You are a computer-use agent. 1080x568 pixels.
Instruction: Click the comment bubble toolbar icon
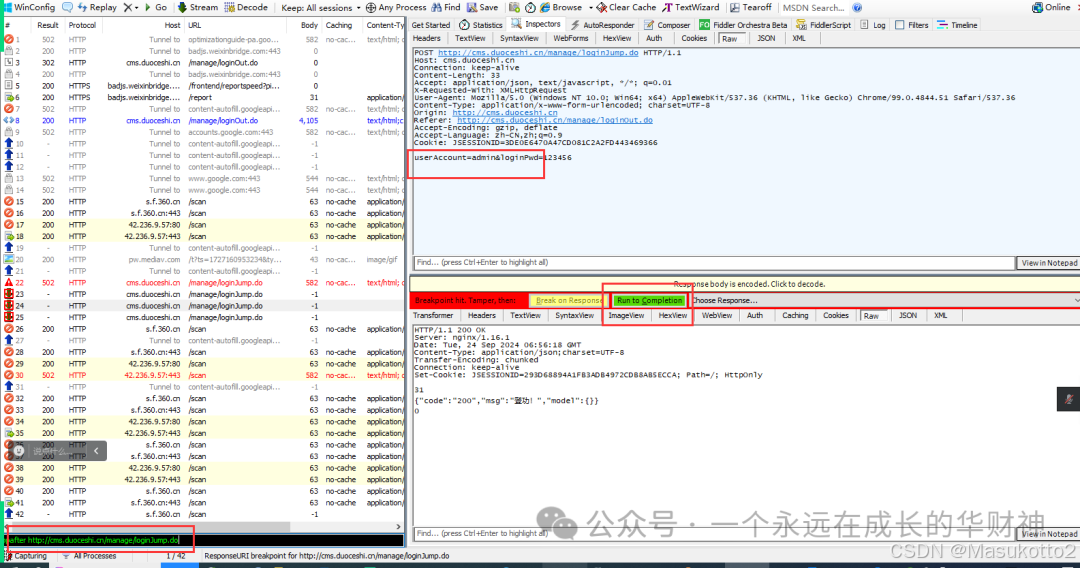[x=68, y=7]
